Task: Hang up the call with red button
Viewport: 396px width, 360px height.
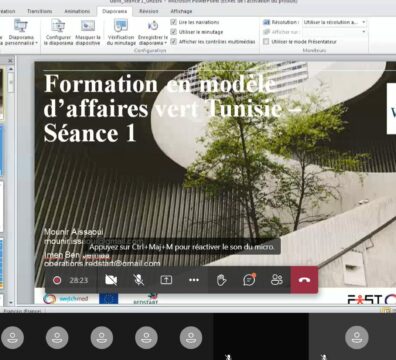Action: tap(304, 280)
